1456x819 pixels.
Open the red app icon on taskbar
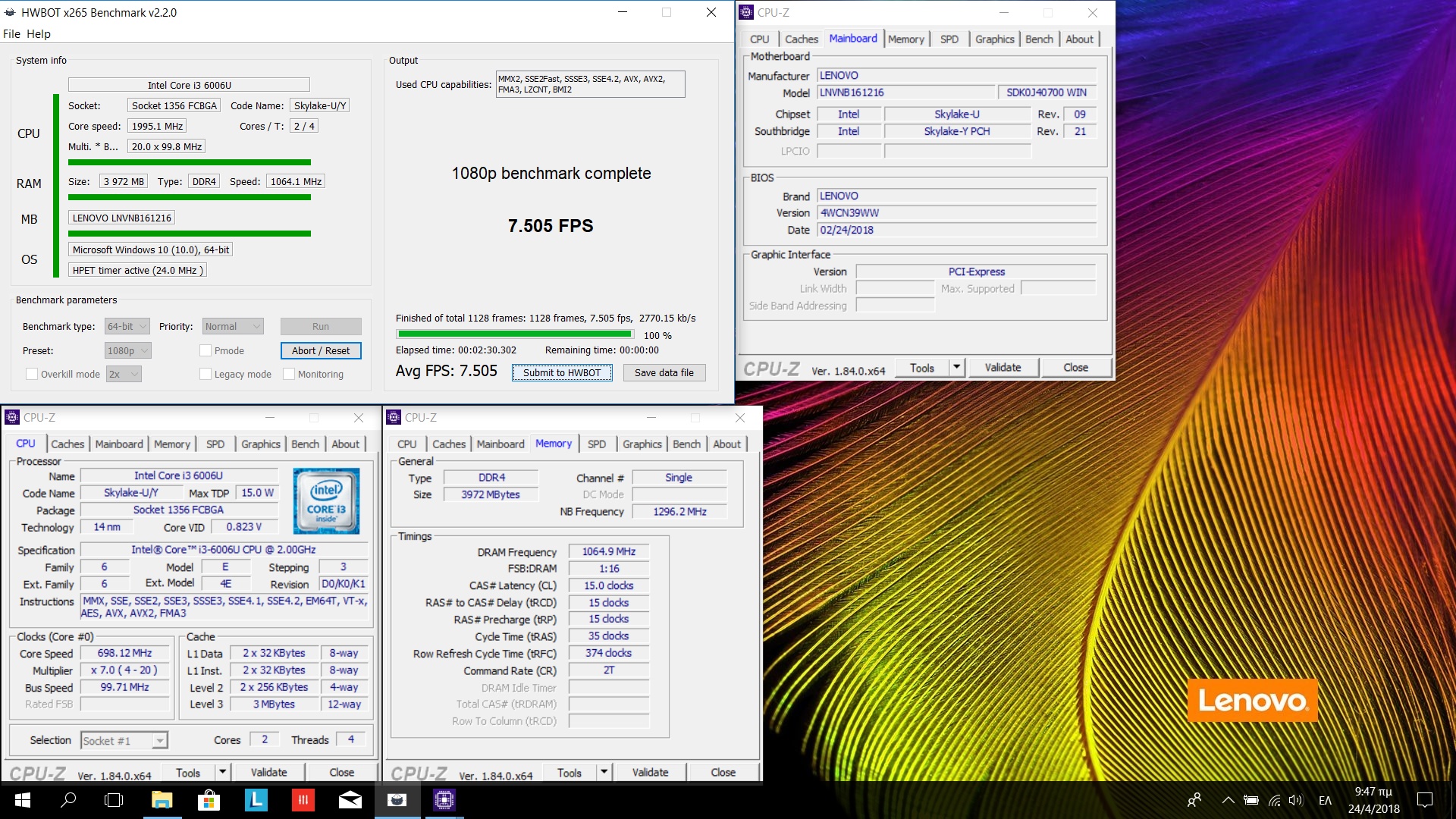pyautogui.click(x=303, y=800)
